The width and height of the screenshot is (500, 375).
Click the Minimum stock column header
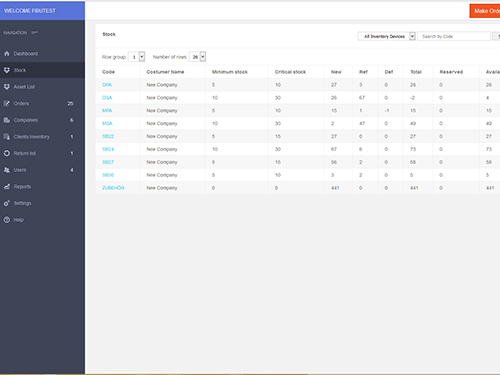click(x=230, y=72)
